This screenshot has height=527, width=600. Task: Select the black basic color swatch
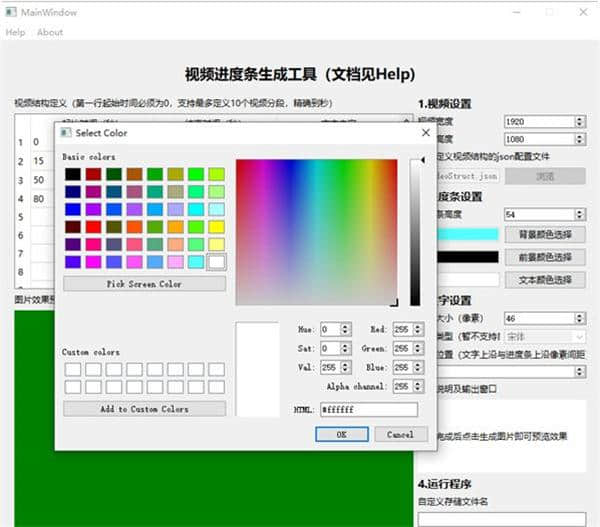click(72, 174)
